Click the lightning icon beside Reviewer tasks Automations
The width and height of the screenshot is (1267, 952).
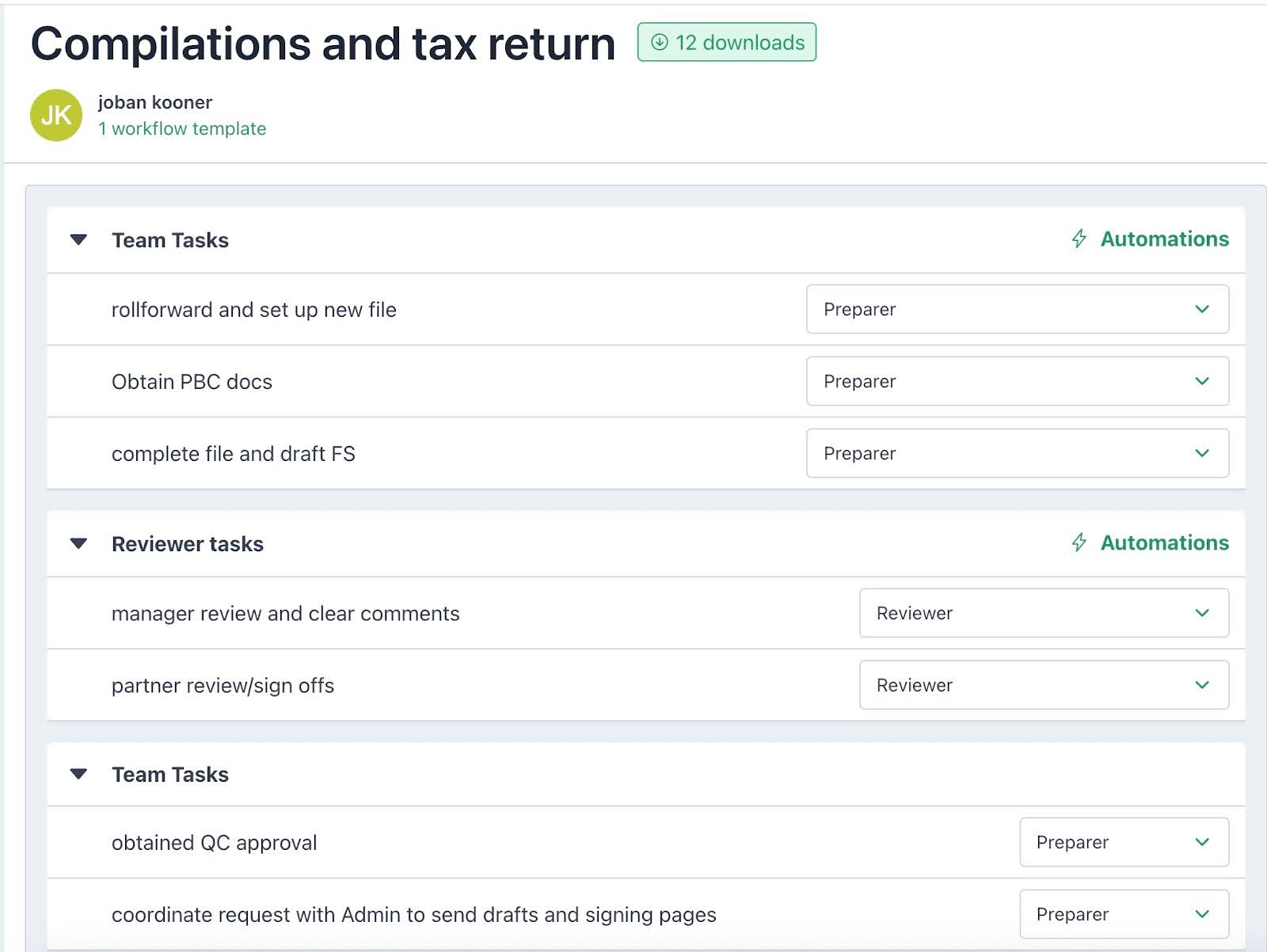(1078, 543)
